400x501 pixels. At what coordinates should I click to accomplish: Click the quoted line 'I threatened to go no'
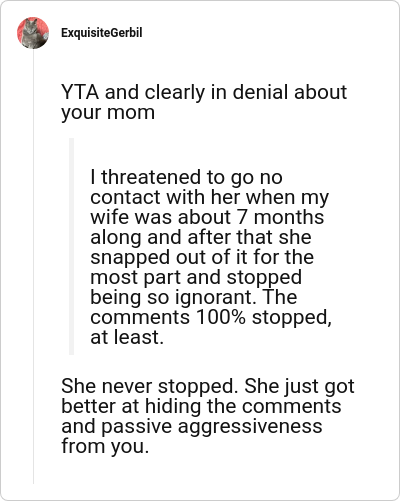click(x=186, y=177)
